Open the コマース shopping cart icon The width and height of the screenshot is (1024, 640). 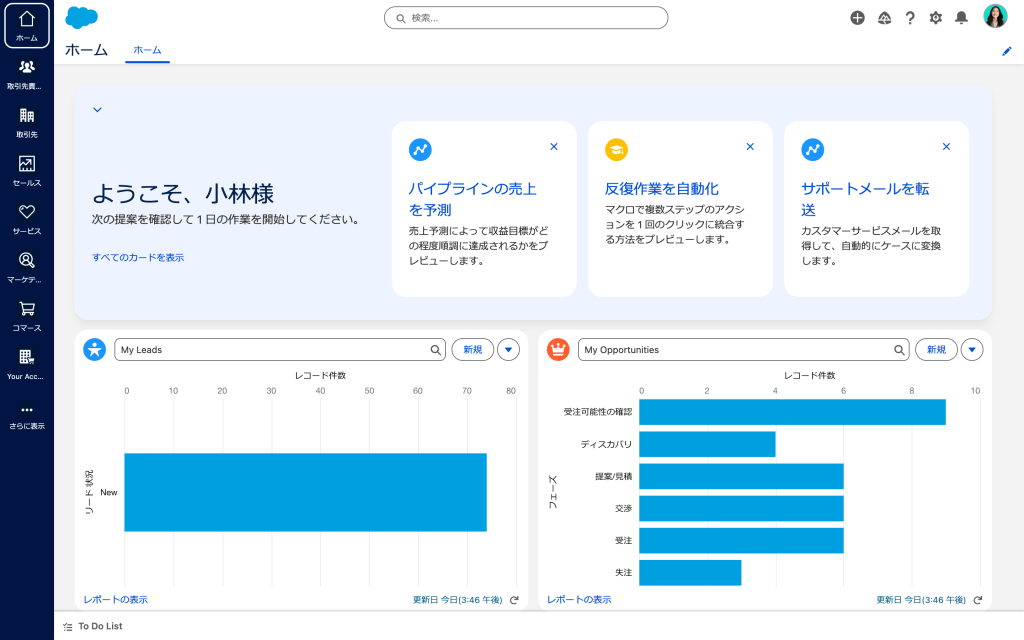[27, 310]
